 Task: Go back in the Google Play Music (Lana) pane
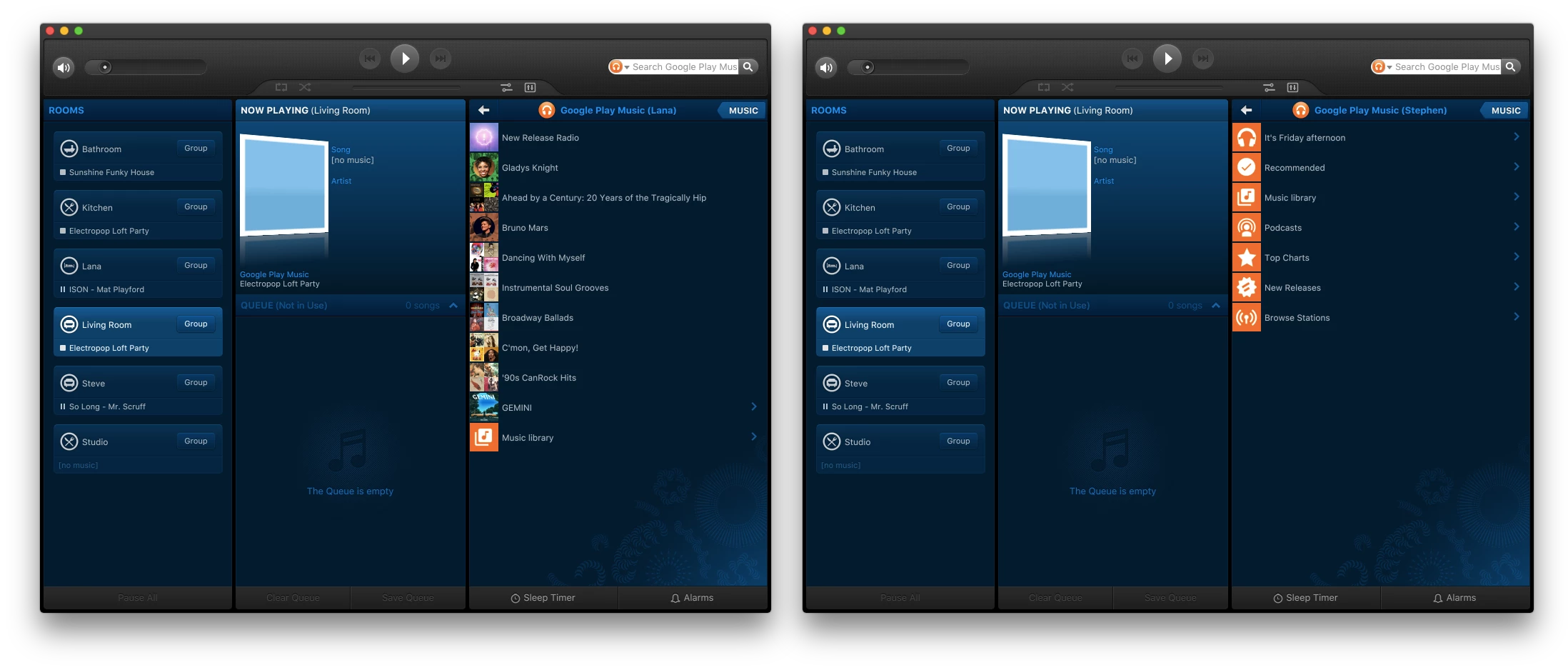[483, 110]
